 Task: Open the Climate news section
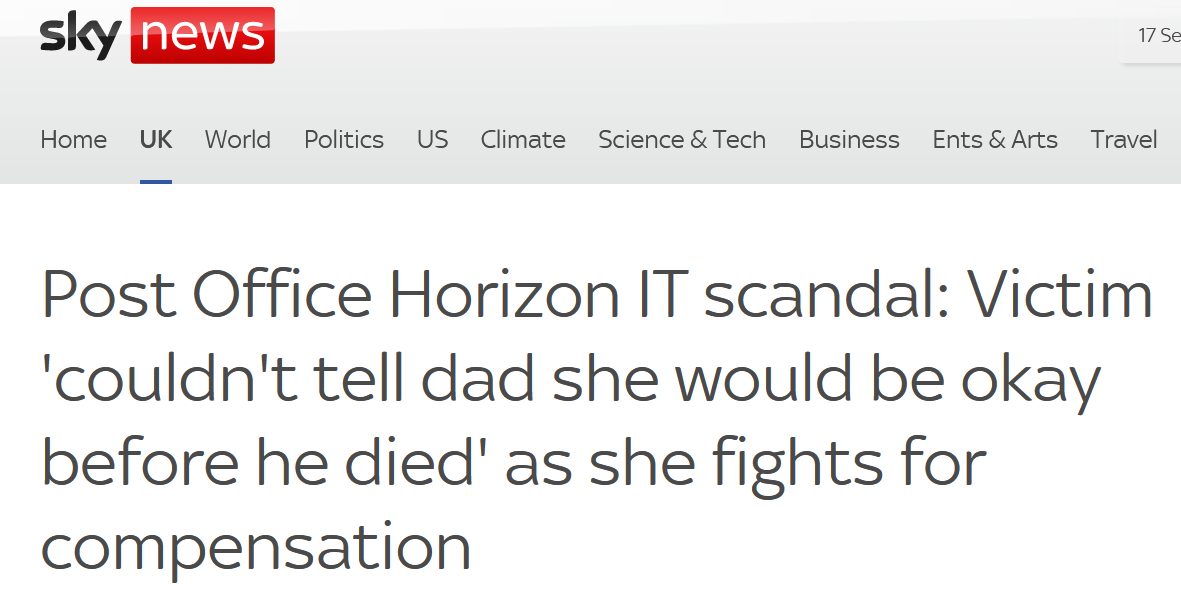523,140
